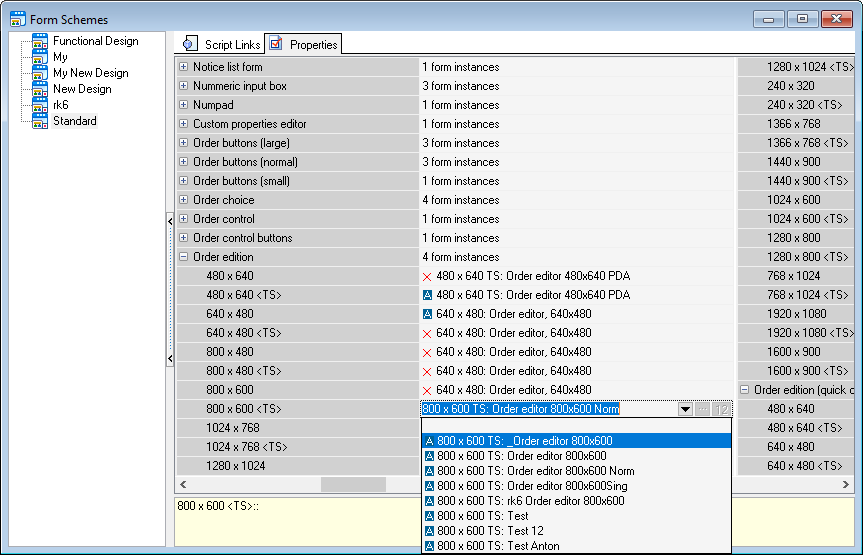
Task: Select the 1024 x 768 <TS> row
Action: tap(297, 447)
